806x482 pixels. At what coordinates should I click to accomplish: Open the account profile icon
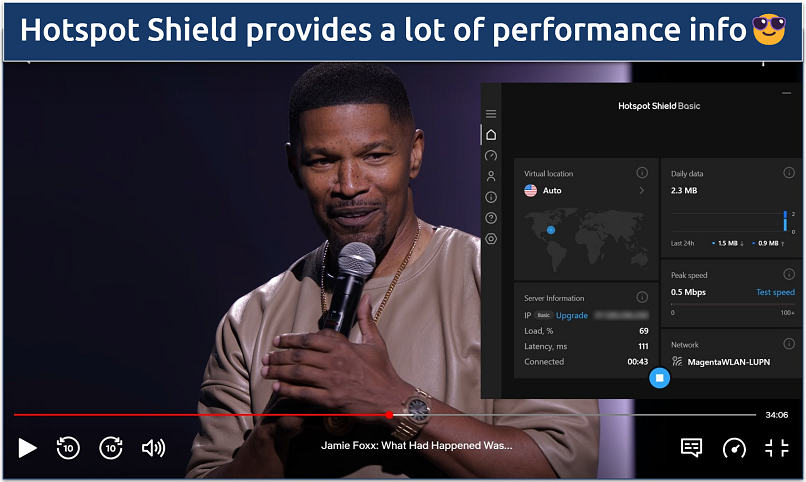(x=491, y=176)
